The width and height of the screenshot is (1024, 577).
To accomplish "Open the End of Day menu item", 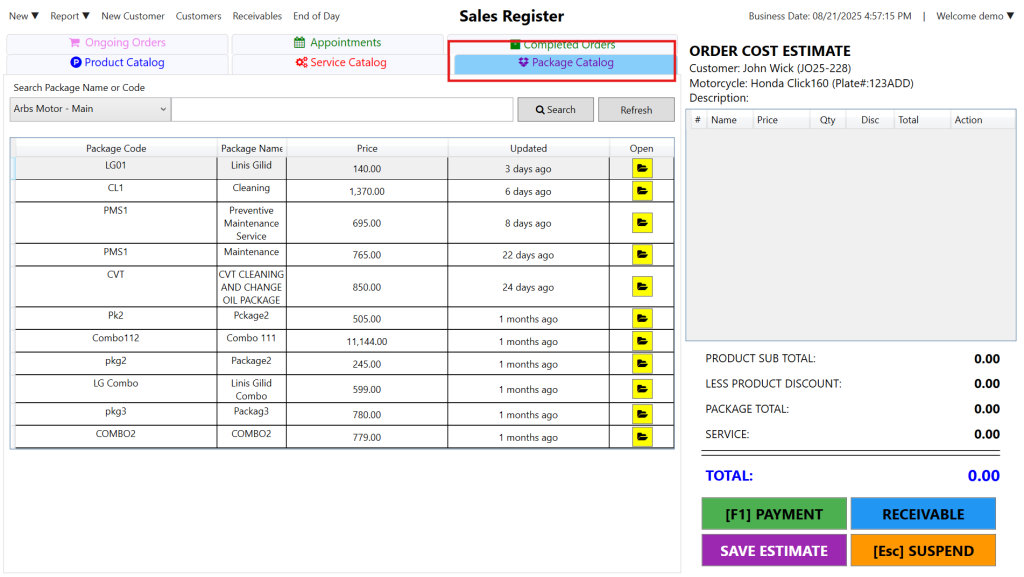I will tap(316, 16).
